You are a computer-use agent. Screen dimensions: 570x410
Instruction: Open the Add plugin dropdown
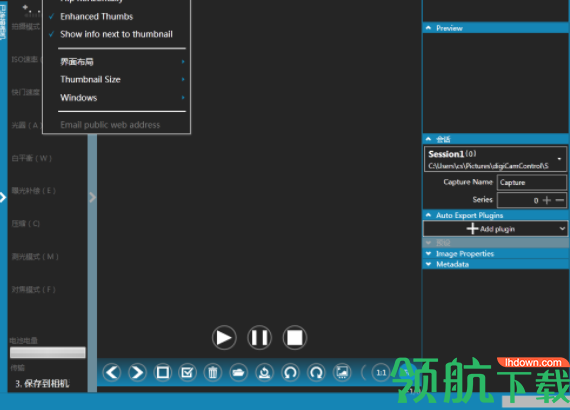(495, 229)
